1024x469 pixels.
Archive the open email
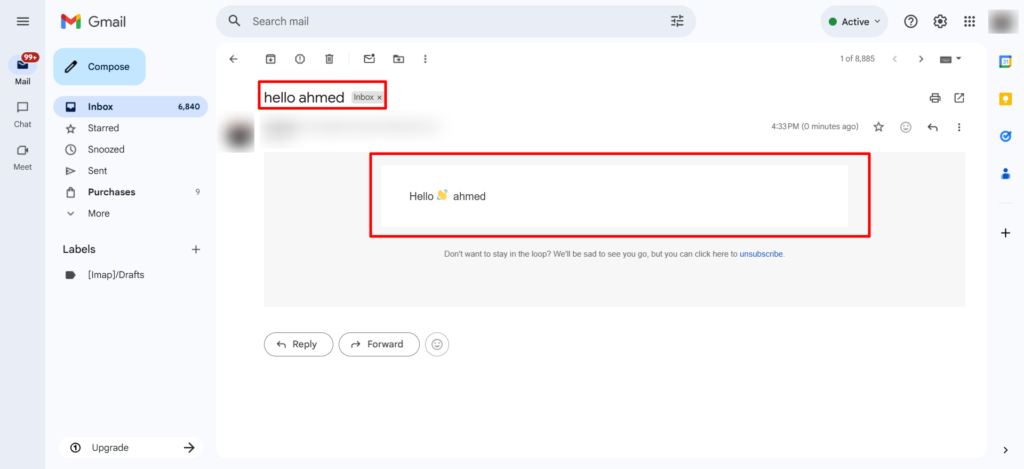click(x=270, y=59)
